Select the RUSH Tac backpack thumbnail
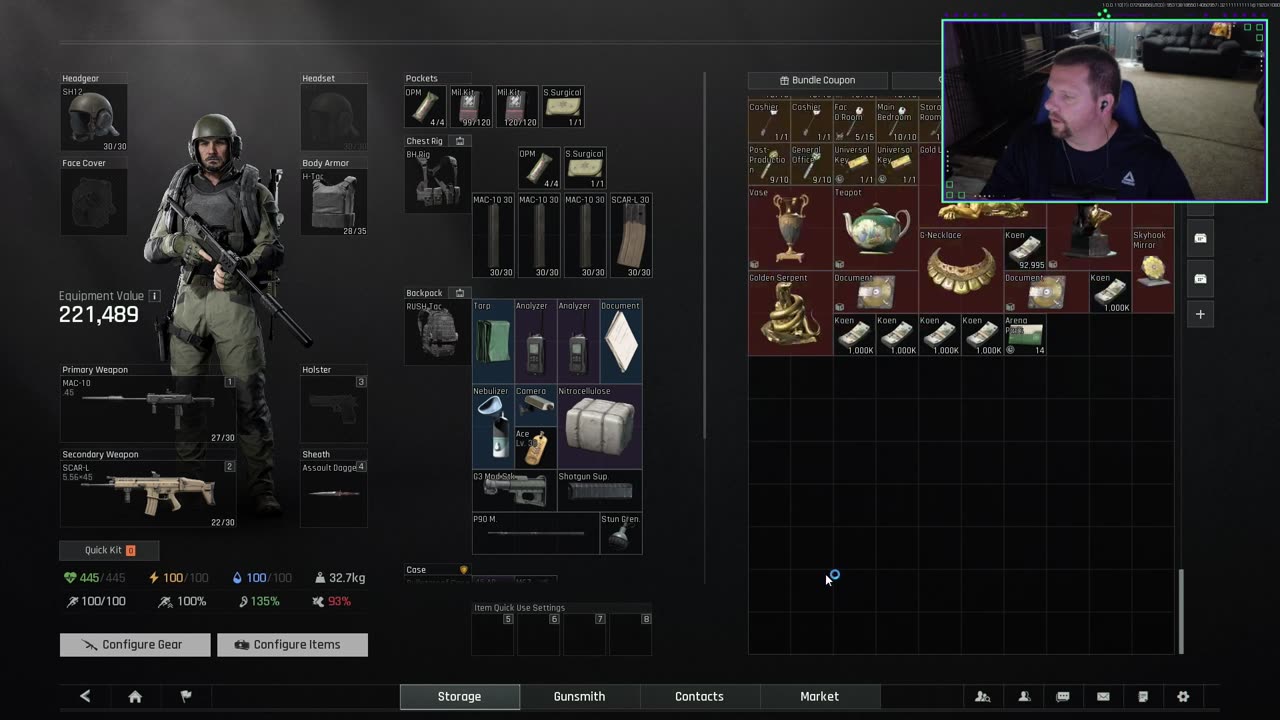The width and height of the screenshot is (1280, 720). (x=437, y=333)
